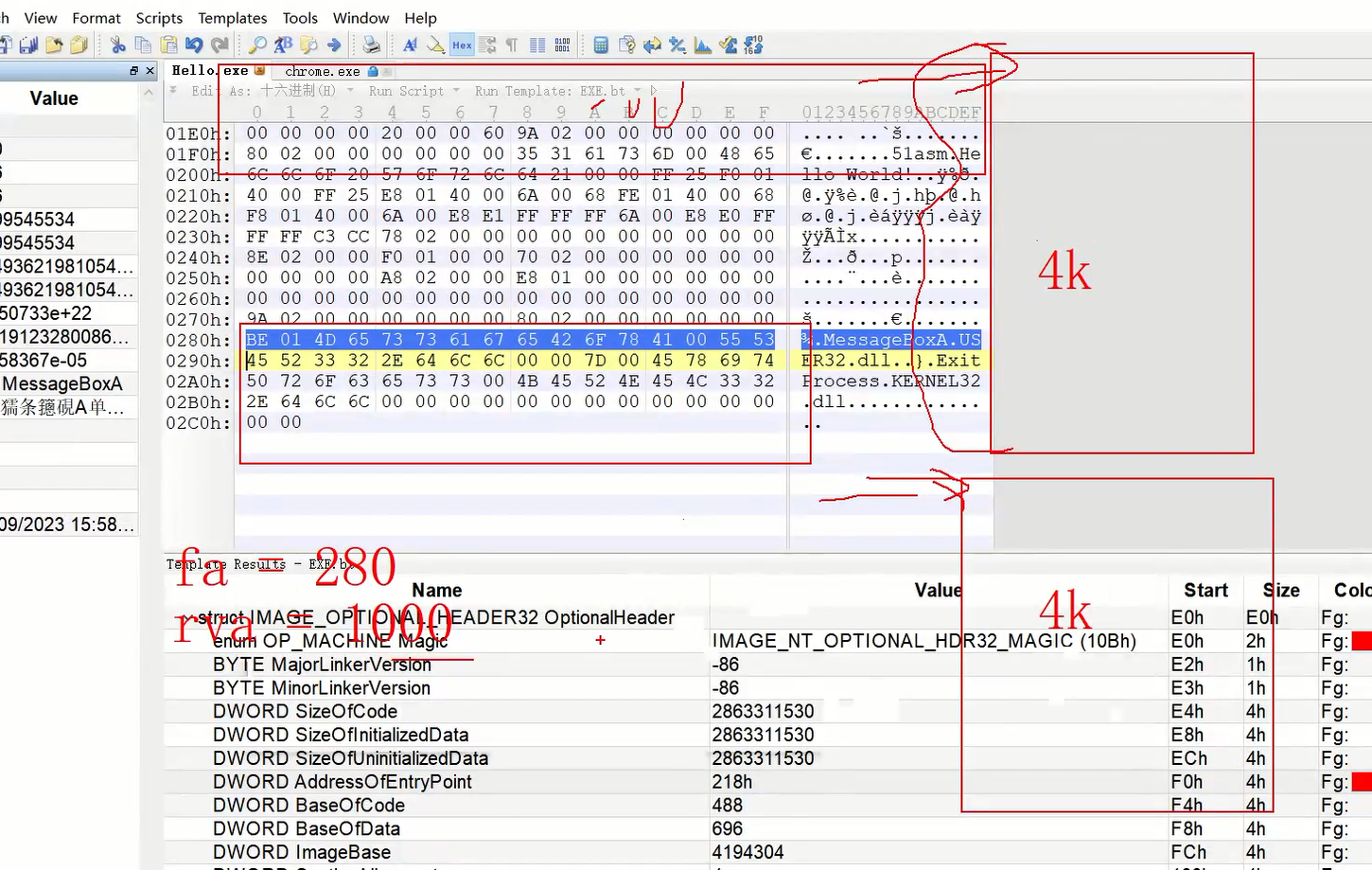Click the Cut scissors icon
This screenshot has height=870, width=1372.
(117, 44)
